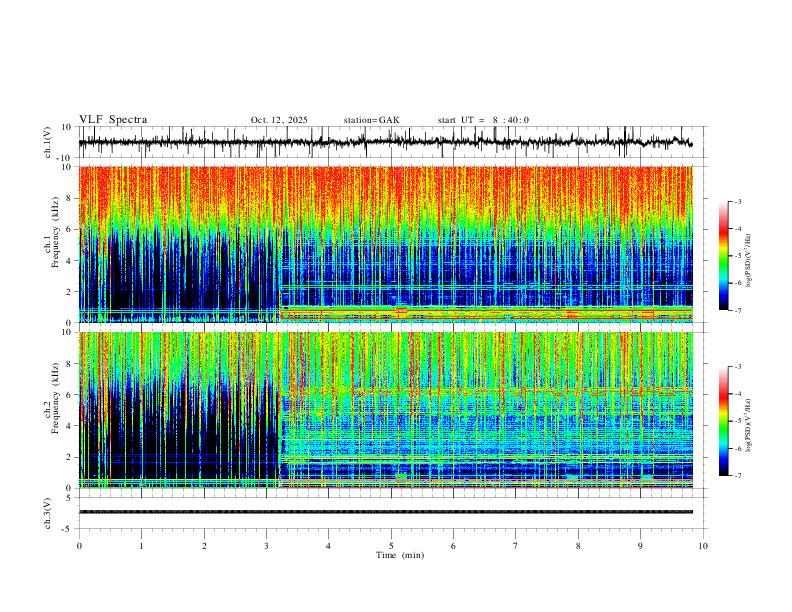This screenshot has width=792, height=612.
Task: Click the ch.2 spectrogram panel
Action: [x=386, y=410]
